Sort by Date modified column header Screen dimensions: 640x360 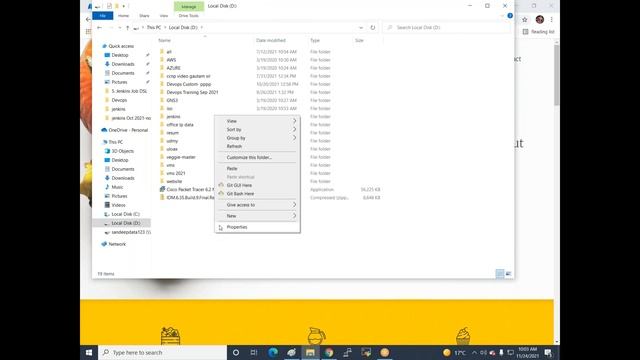click(271, 40)
